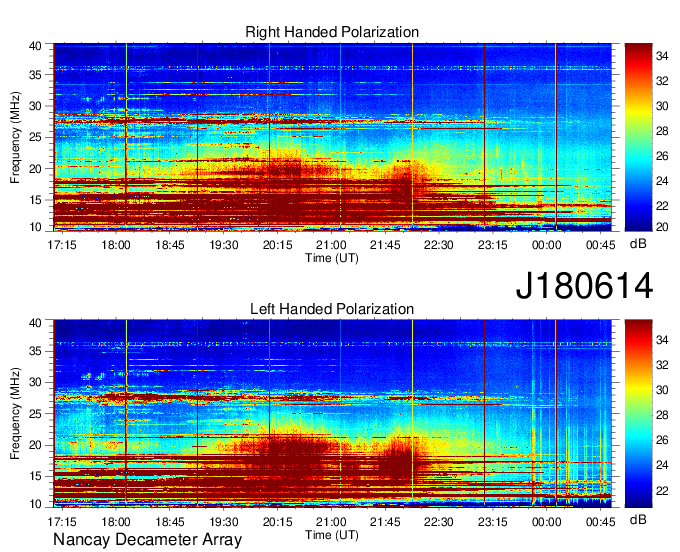Click "Frequency (MHz)" axis label of Right Handed plot

[16, 137]
